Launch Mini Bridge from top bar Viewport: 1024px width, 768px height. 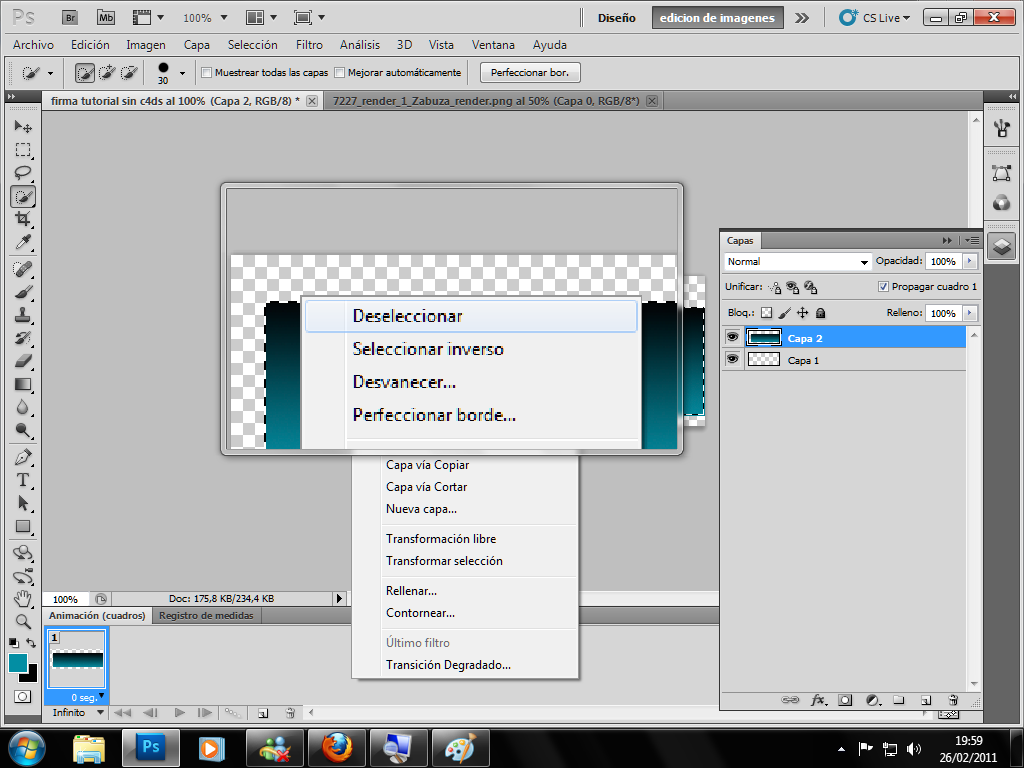click(x=106, y=18)
